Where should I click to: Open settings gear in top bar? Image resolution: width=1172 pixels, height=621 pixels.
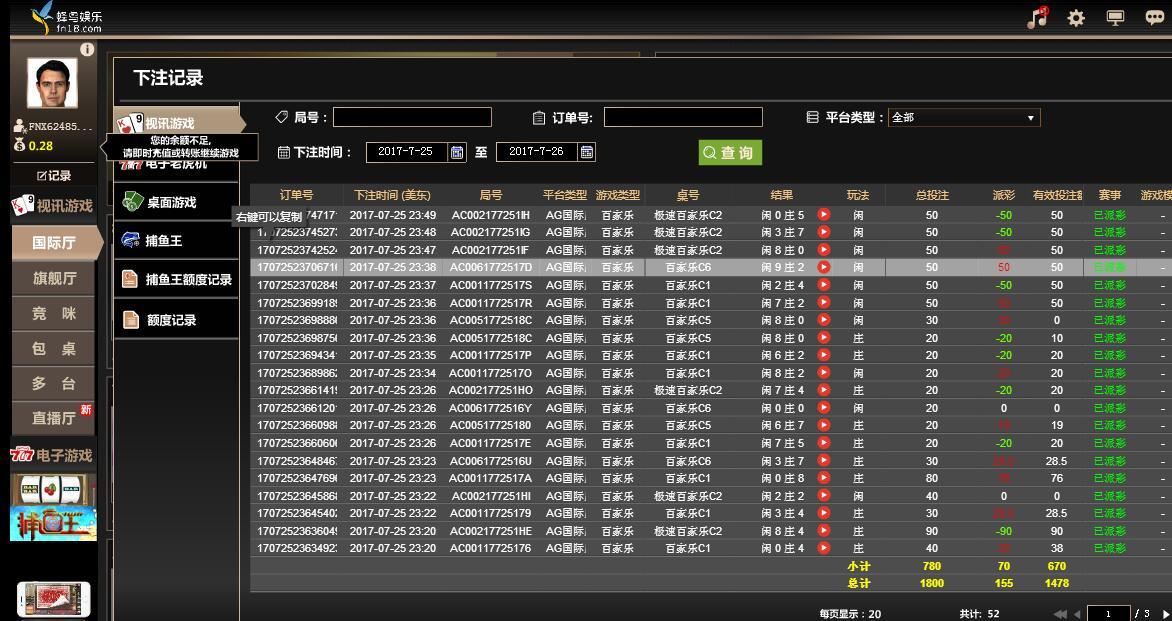pos(1076,18)
